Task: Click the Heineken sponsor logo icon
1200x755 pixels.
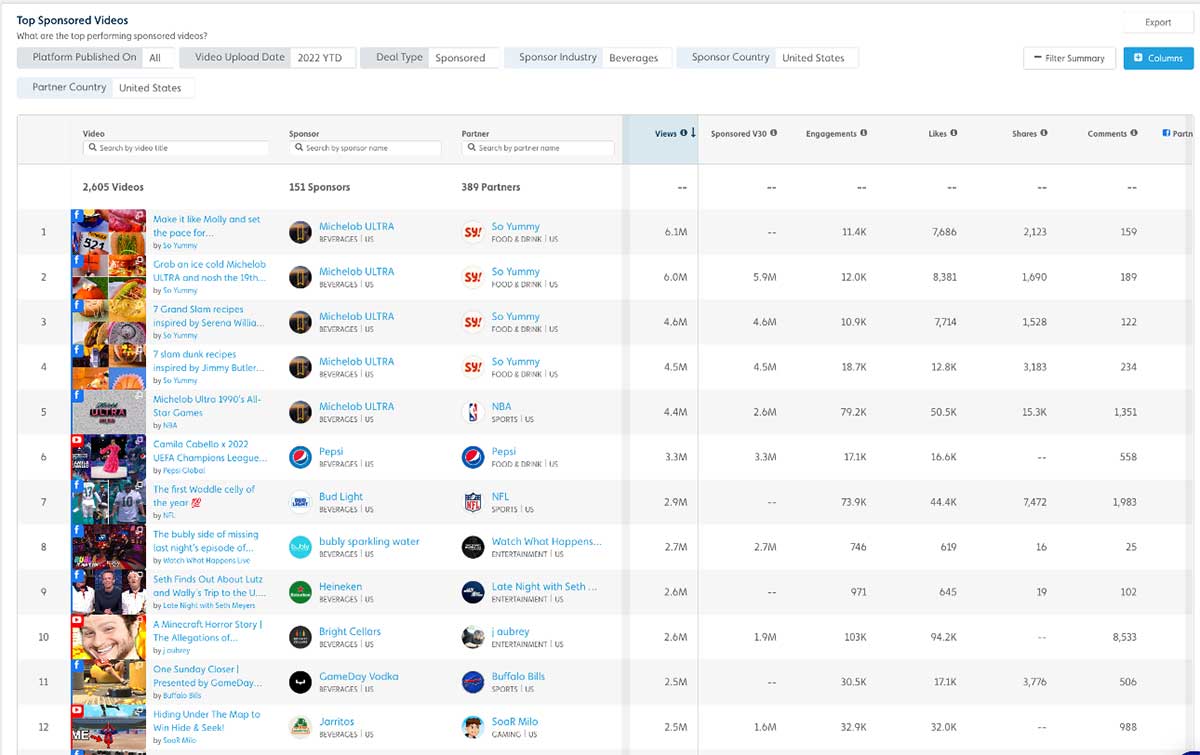Action: point(300,592)
